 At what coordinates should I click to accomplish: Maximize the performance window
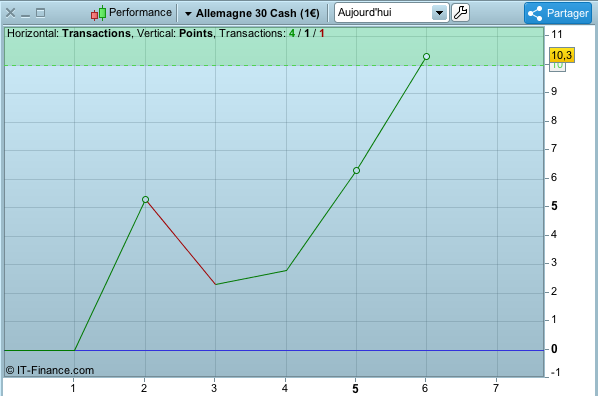[x=40, y=13]
